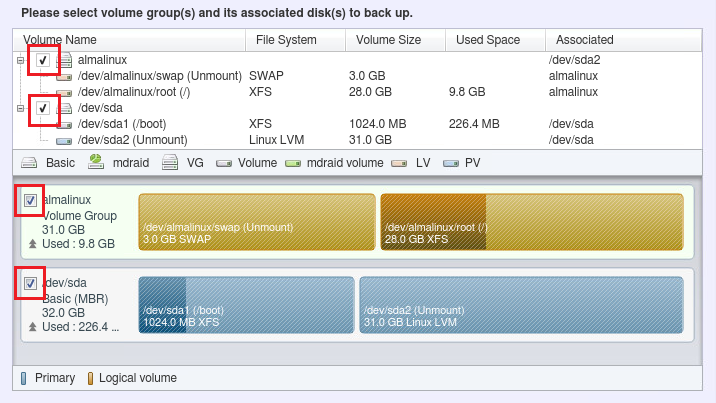Click the VG legend icon
The width and height of the screenshot is (716, 403).
tap(170, 161)
